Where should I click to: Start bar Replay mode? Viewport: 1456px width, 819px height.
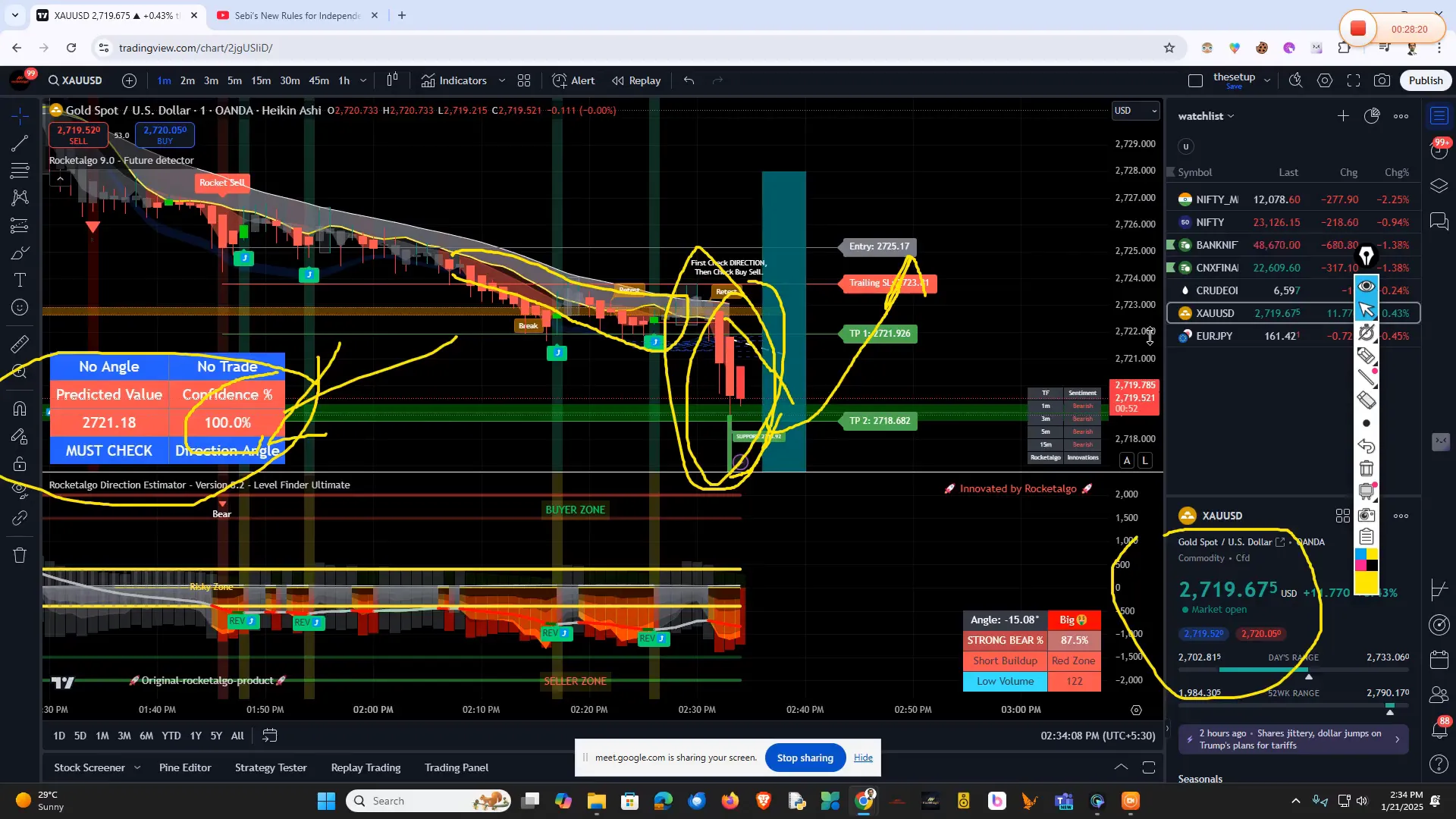point(636,80)
